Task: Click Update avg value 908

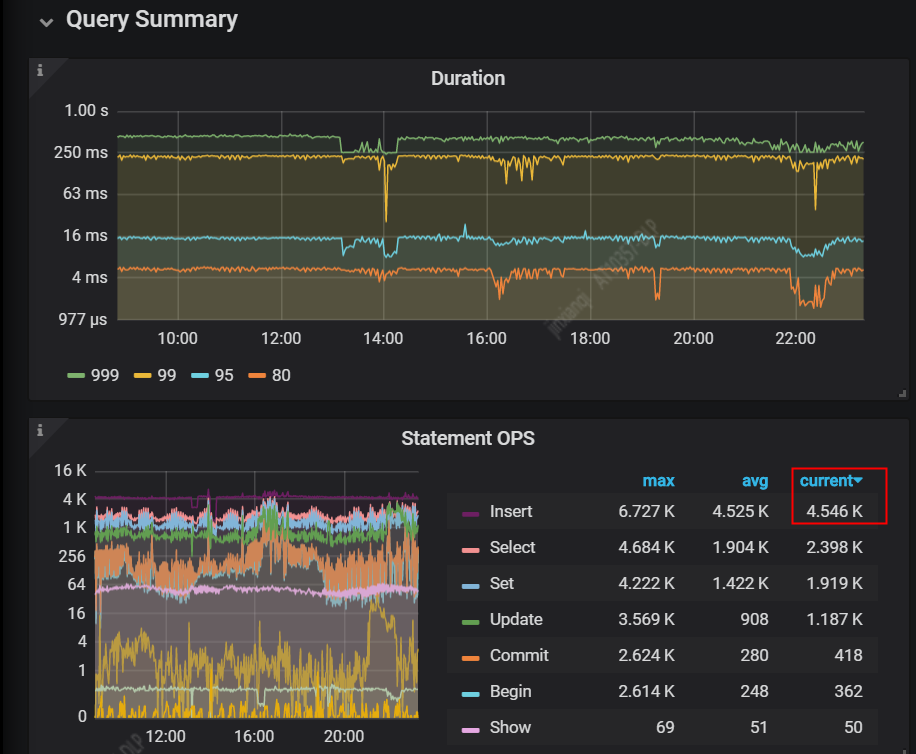Action: [754, 619]
